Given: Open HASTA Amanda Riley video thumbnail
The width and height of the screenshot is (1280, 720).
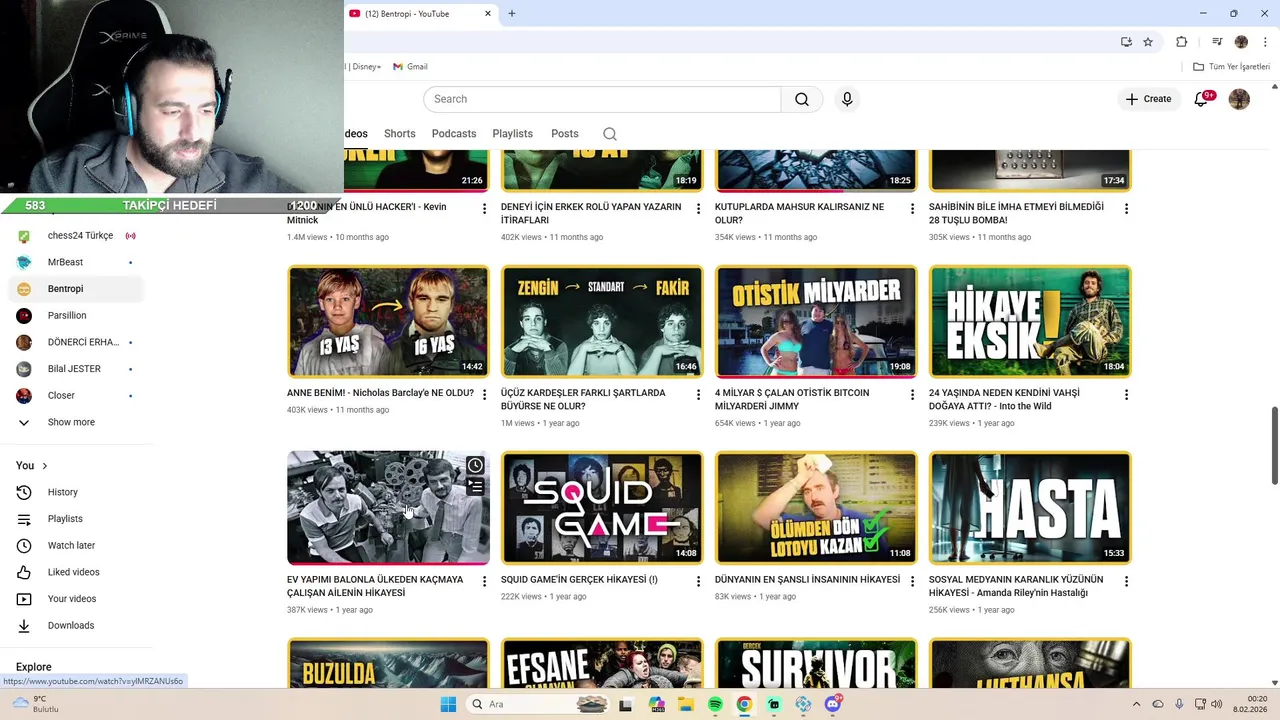Looking at the screenshot, I should (x=1030, y=508).
